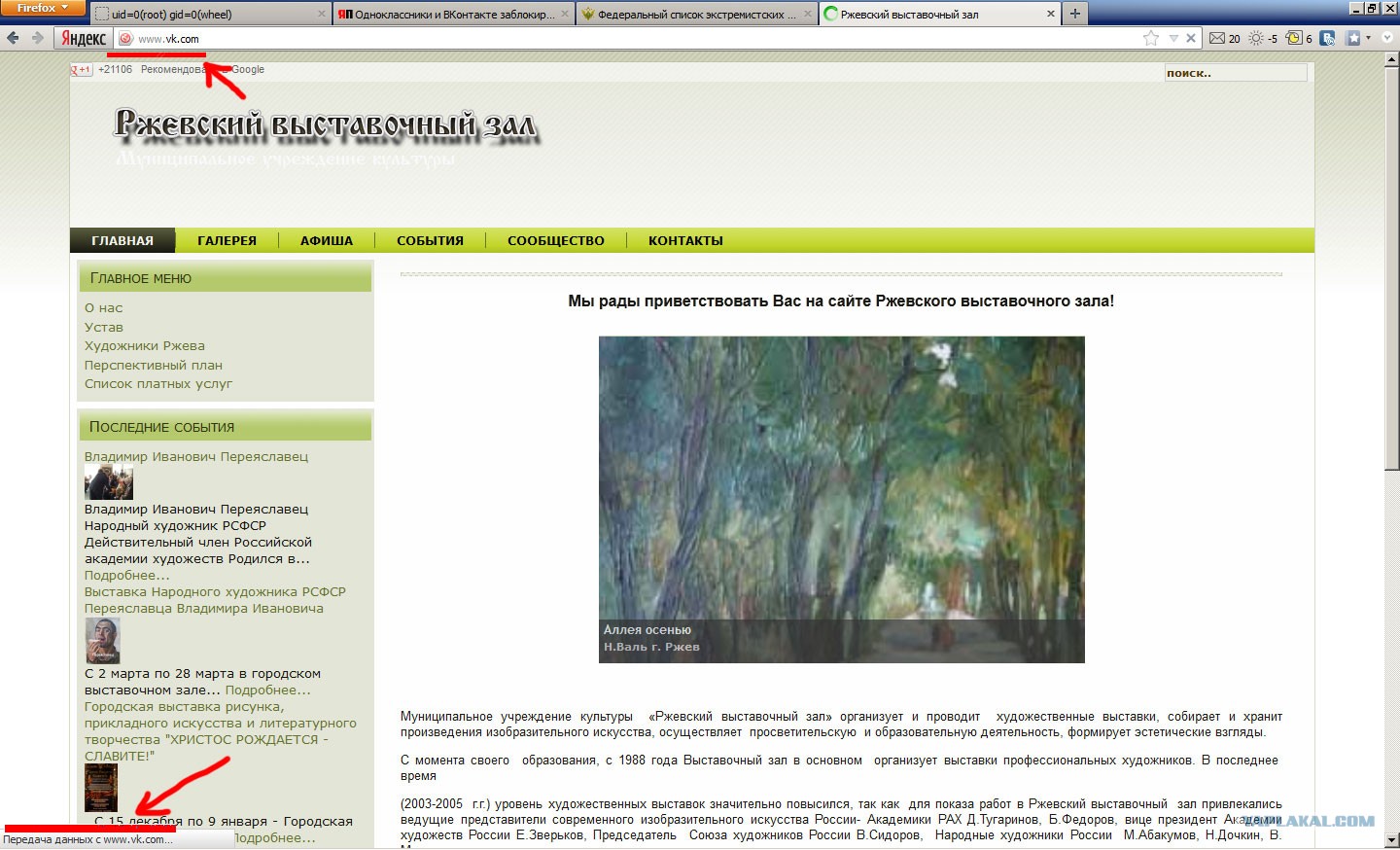
Task: Switch to the uid=0(root) gid=0(wheel) tab
Action: (210, 15)
